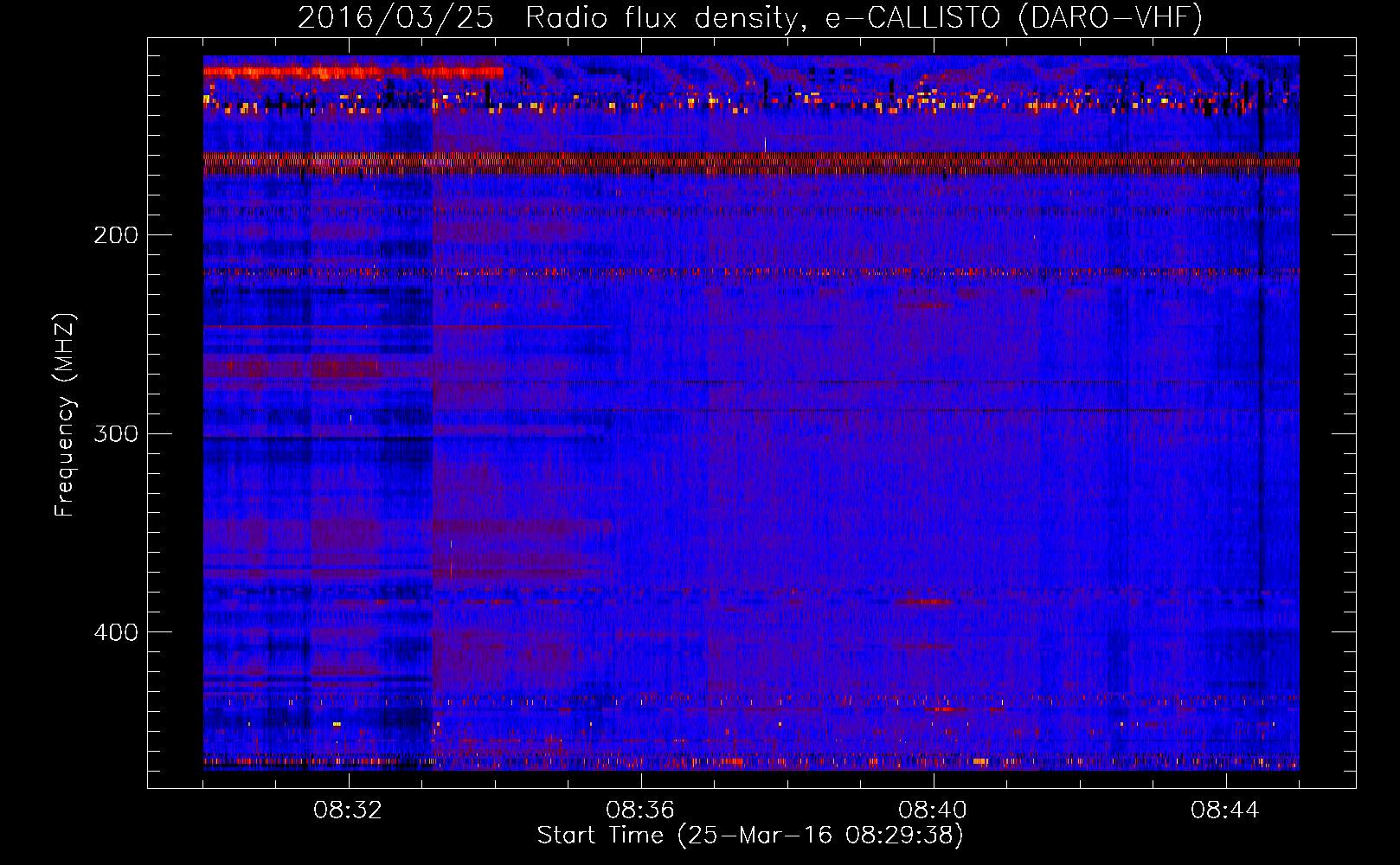
Task: Click the 'Start Time (25-Mar-16 08:29:38)' axis label
Action: click(x=750, y=836)
